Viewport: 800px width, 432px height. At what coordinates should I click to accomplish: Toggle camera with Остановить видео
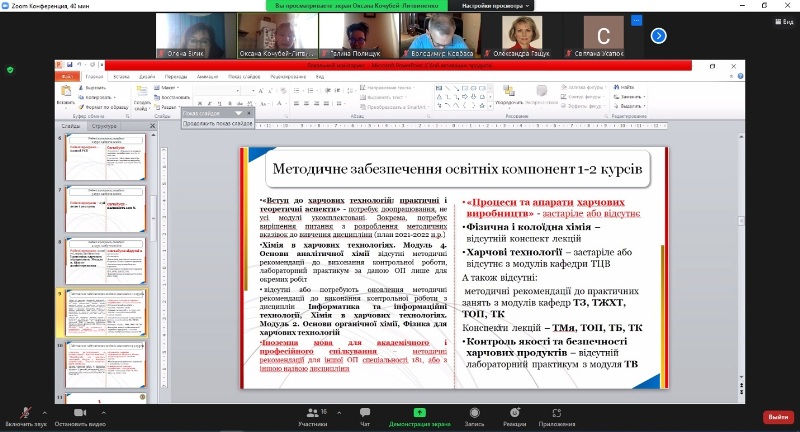(x=80, y=412)
